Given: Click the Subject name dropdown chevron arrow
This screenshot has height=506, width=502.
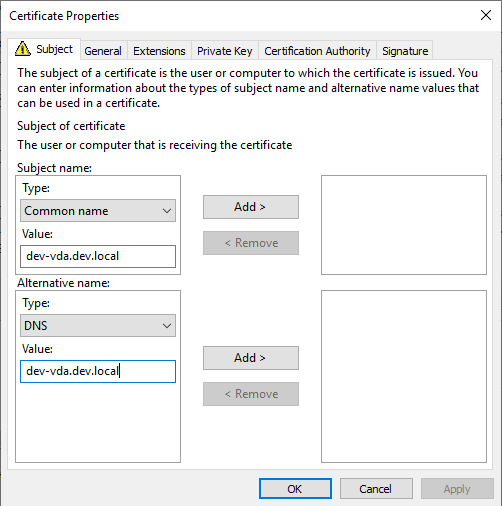Looking at the screenshot, I should point(167,211).
